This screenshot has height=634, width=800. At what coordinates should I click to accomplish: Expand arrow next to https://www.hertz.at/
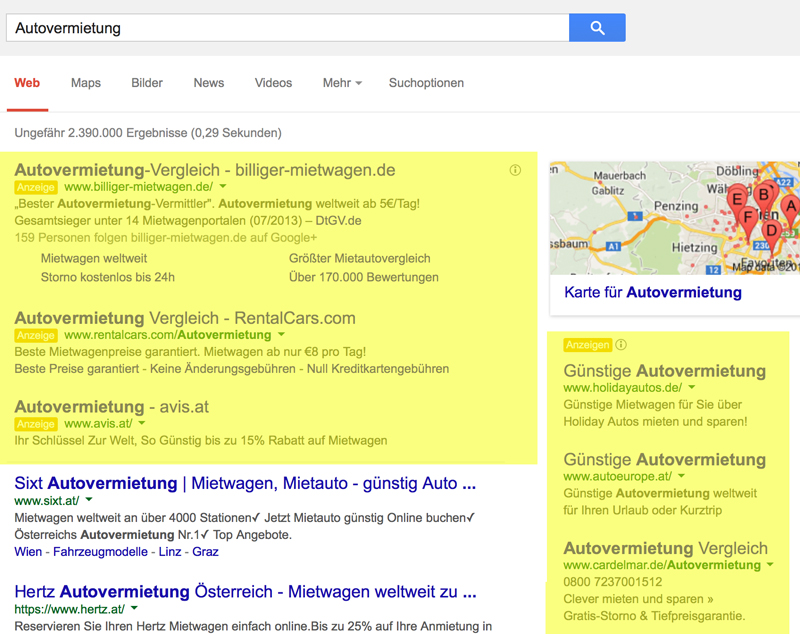coord(134,608)
